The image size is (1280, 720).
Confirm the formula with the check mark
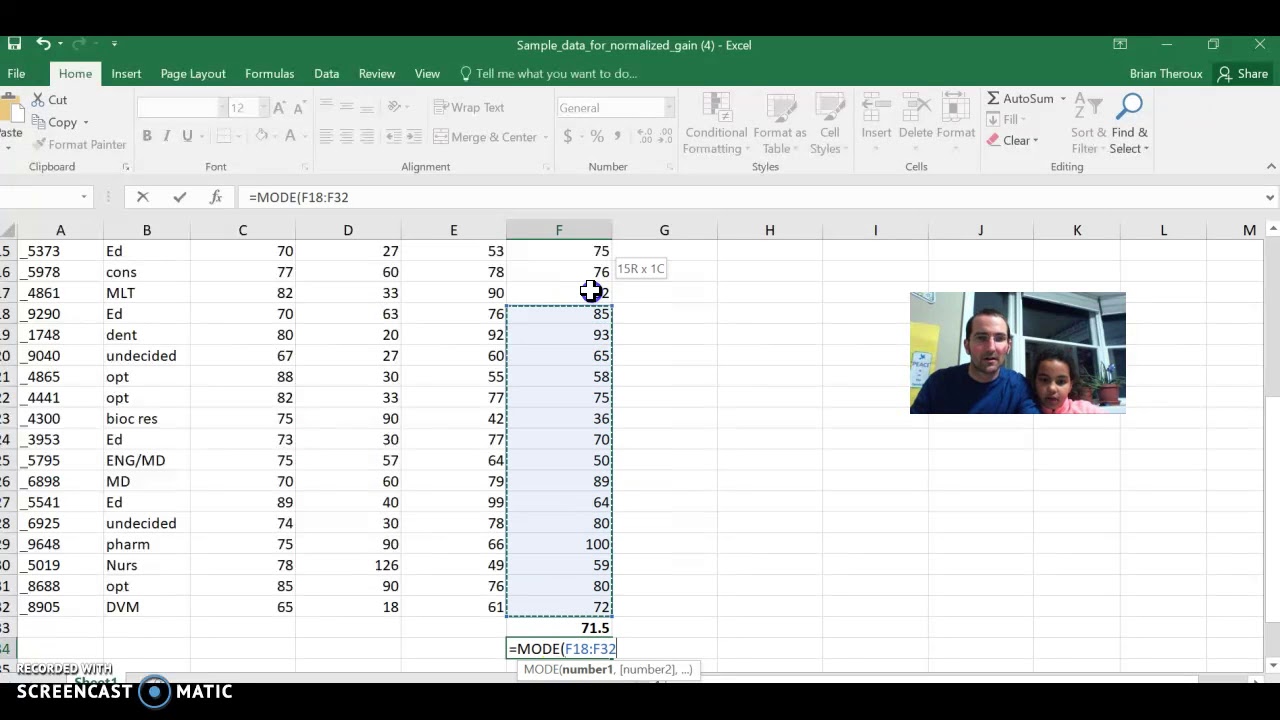click(x=179, y=197)
